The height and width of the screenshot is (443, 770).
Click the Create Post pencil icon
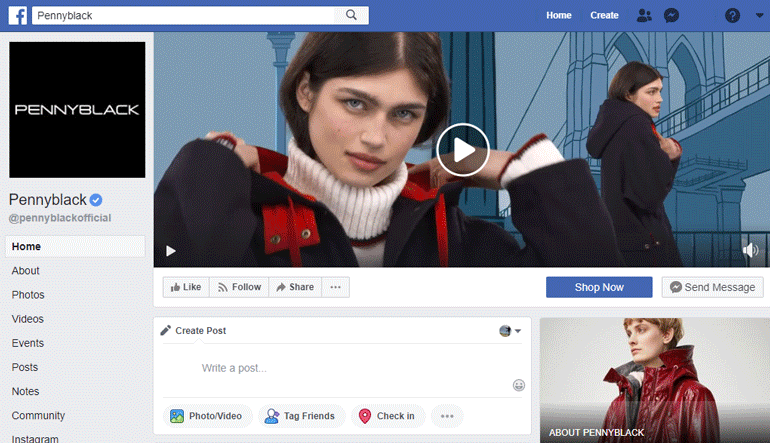point(165,330)
